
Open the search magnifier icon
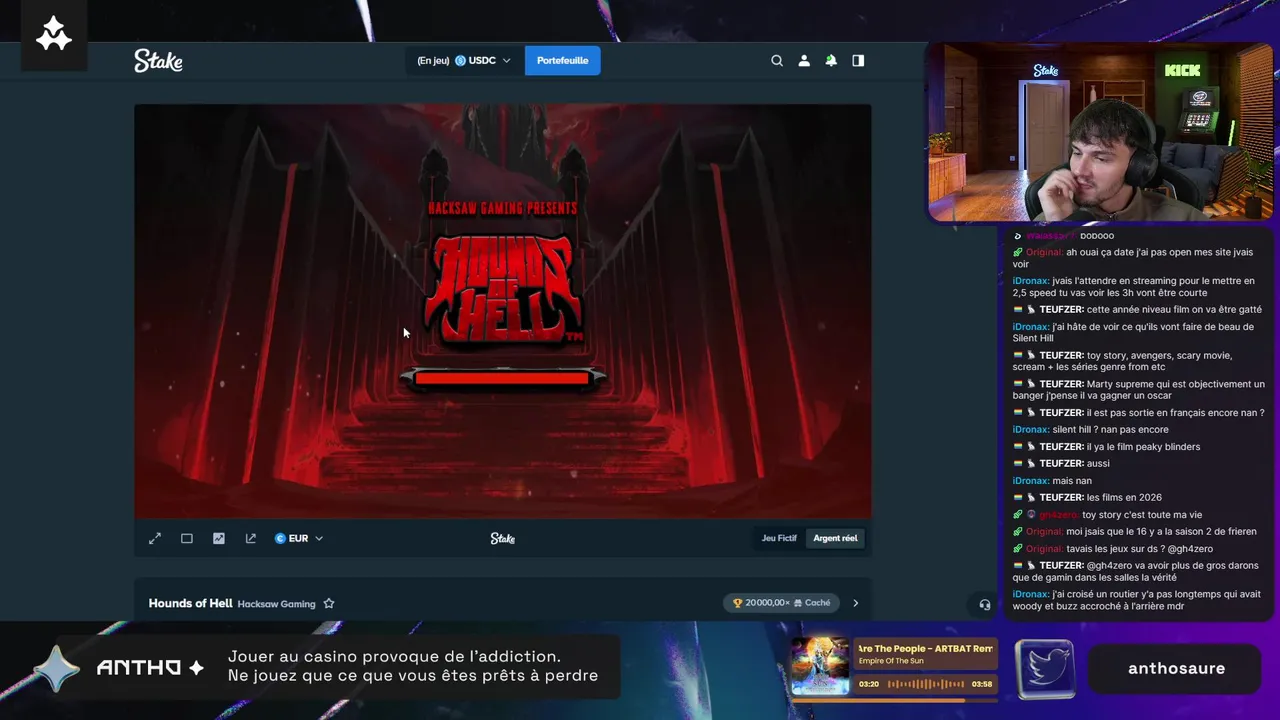click(777, 61)
